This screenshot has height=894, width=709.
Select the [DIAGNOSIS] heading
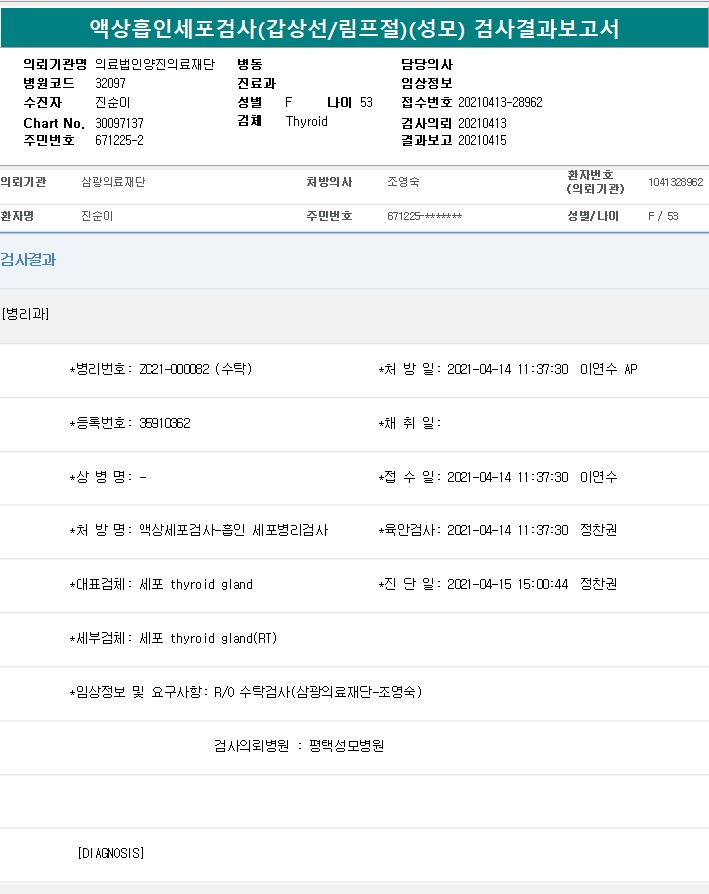pyautogui.click(x=110, y=853)
